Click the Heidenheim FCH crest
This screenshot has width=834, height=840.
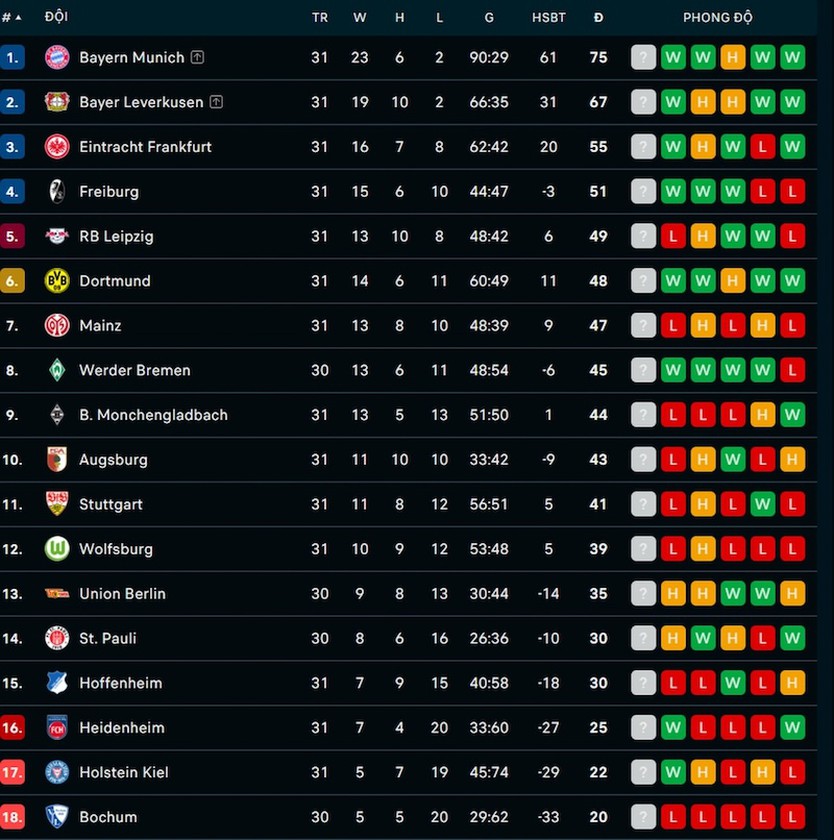[57, 728]
